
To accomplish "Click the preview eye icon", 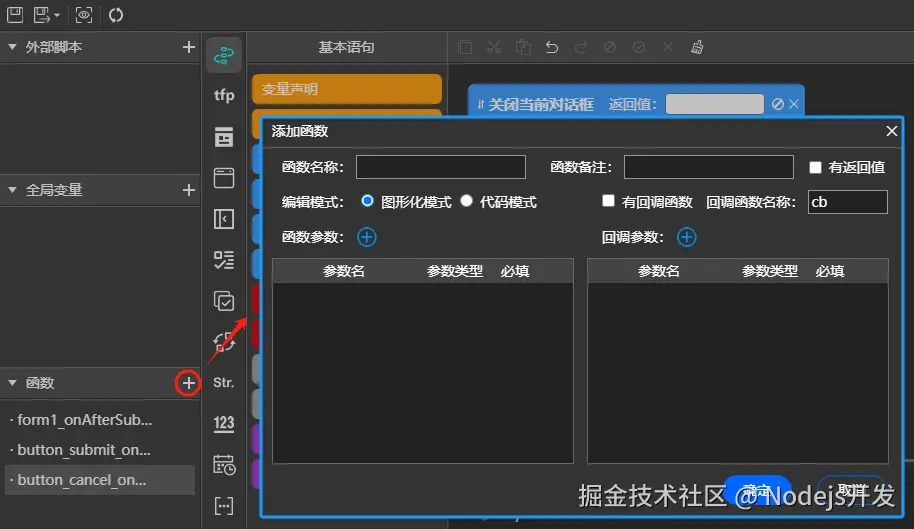I will (84, 15).
